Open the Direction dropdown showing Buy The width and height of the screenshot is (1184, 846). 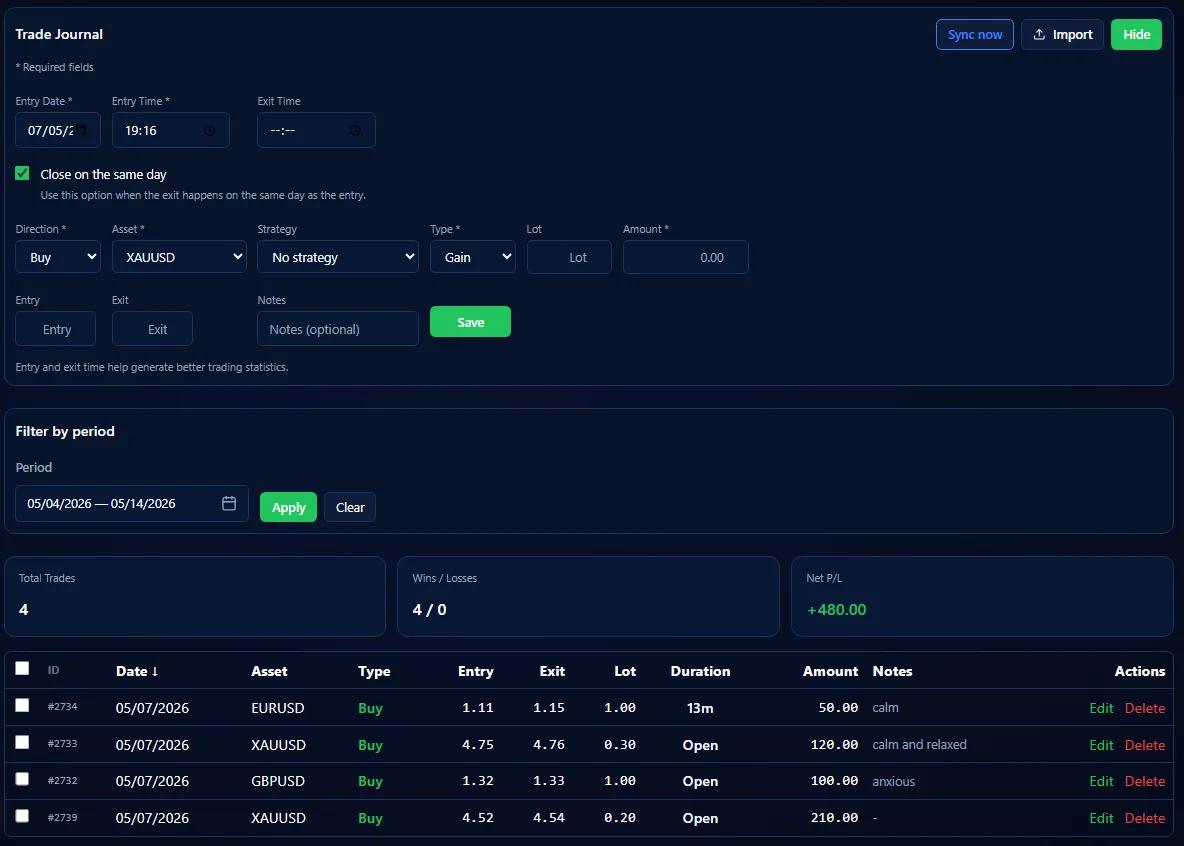click(x=58, y=257)
